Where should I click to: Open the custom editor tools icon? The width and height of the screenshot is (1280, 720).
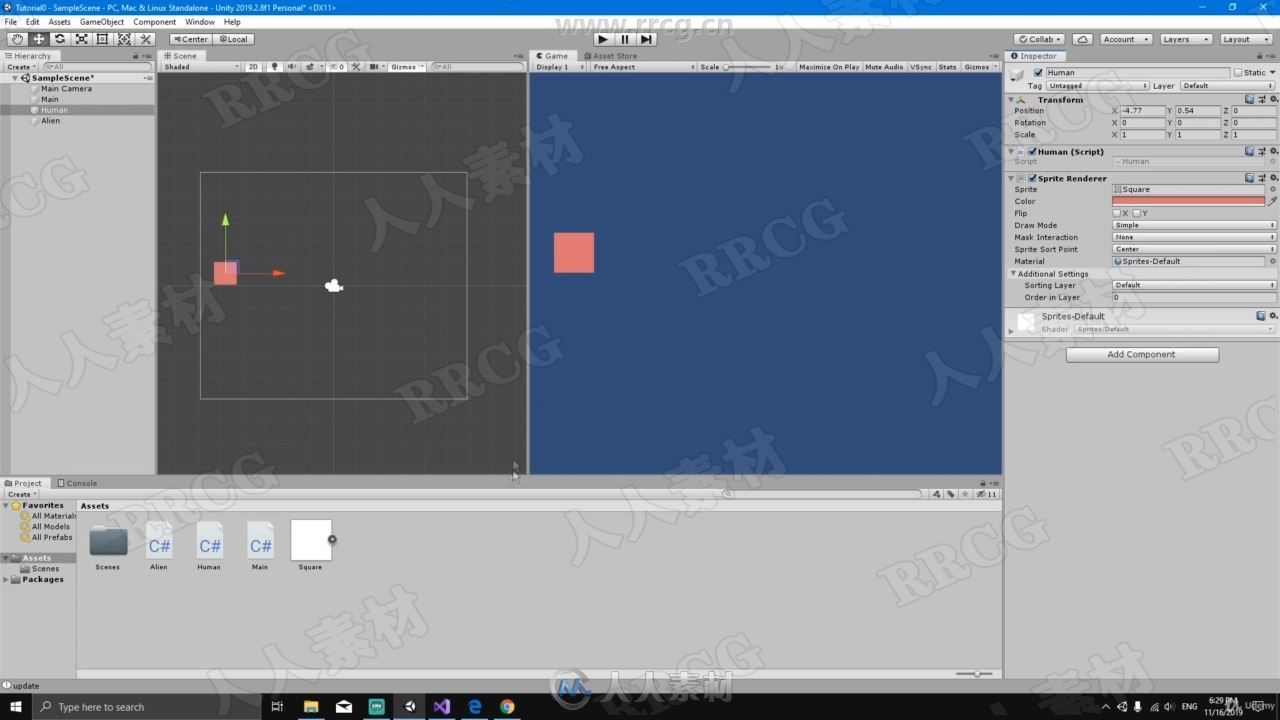pos(146,39)
